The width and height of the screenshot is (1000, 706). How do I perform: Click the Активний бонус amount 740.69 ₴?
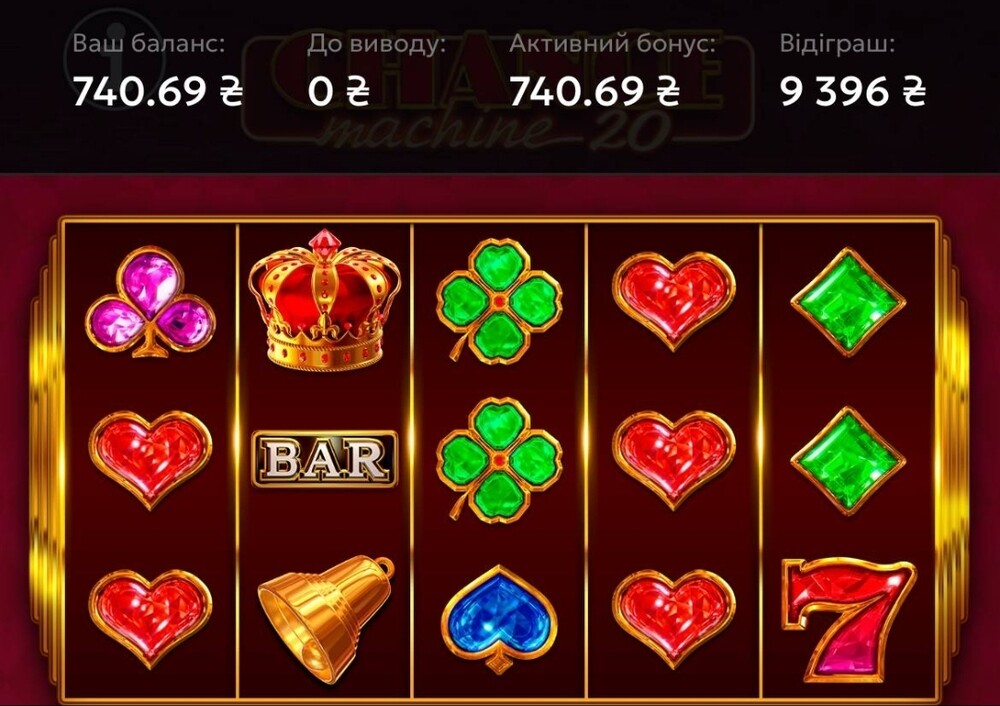pyautogui.click(x=594, y=91)
